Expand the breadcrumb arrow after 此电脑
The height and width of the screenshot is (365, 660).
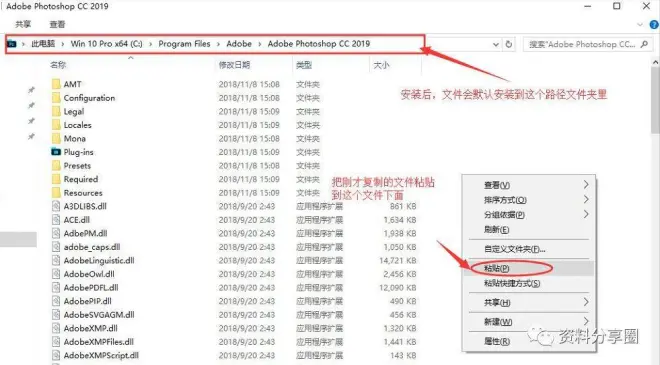(x=63, y=44)
